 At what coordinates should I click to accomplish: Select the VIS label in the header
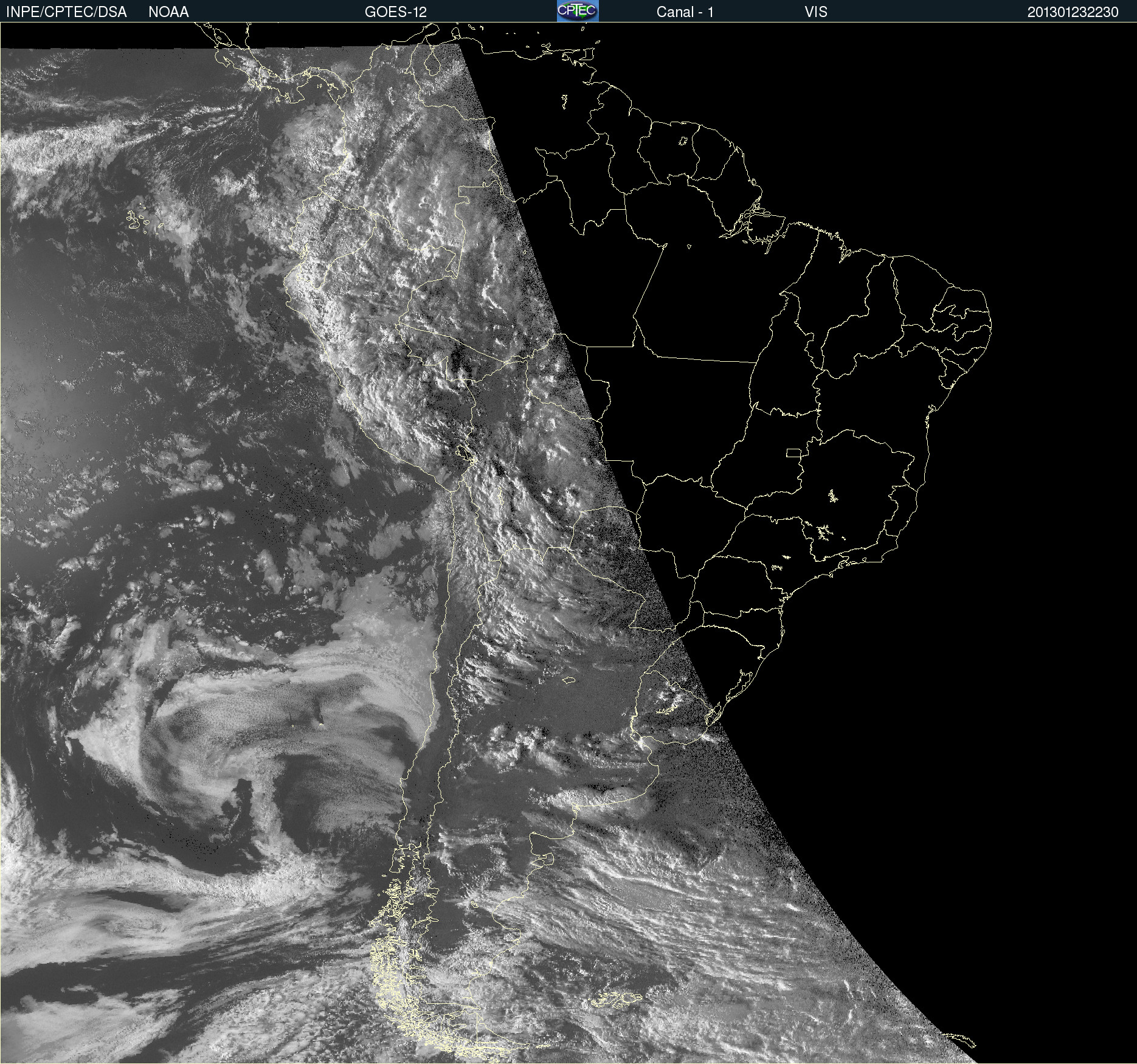pos(816,12)
